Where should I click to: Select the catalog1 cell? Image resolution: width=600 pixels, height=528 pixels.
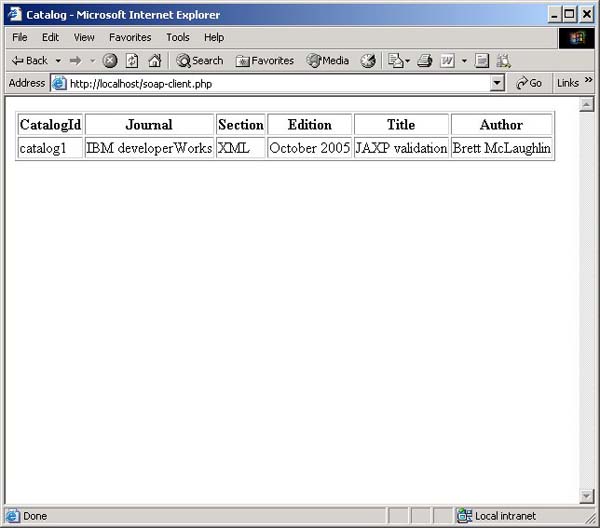tap(51, 148)
